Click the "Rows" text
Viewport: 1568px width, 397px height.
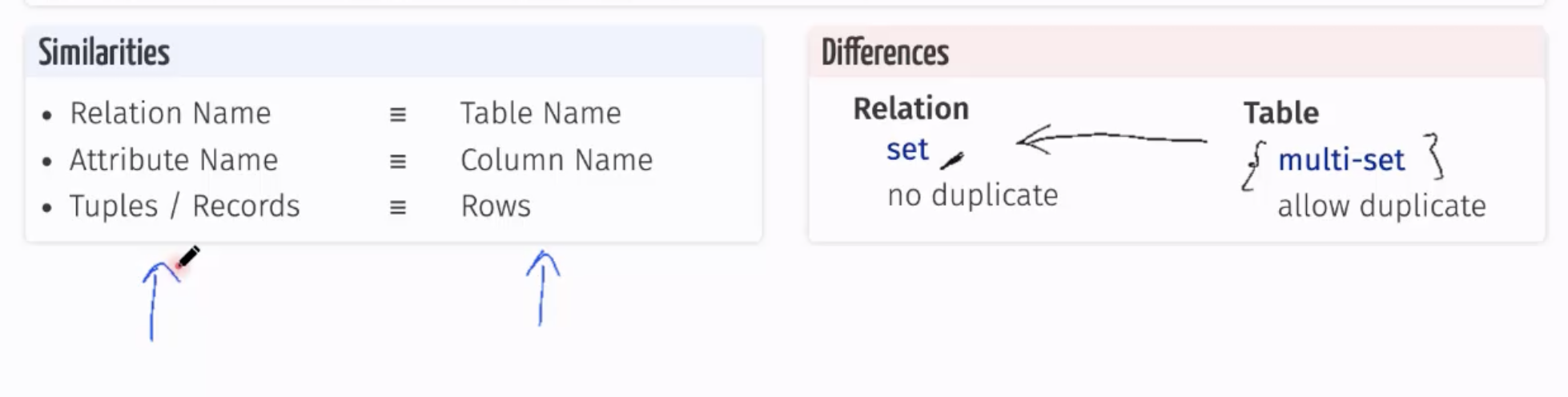click(496, 207)
